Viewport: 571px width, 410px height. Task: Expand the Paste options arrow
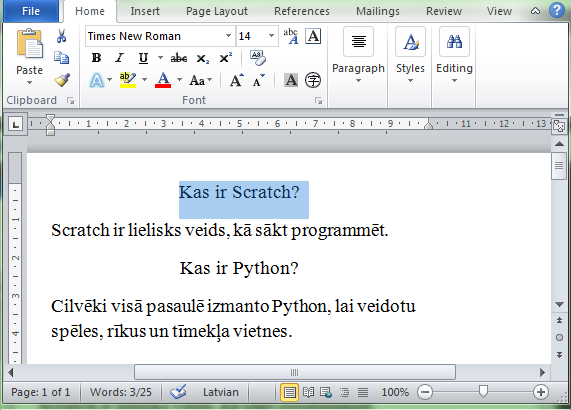(29, 83)
